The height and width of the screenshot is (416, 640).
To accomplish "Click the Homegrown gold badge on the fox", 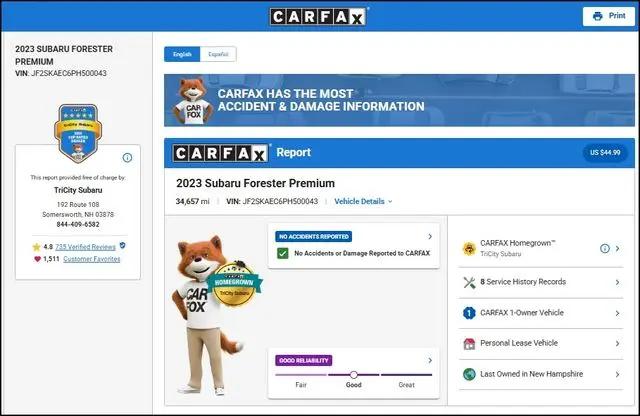I will pos(234,284).
